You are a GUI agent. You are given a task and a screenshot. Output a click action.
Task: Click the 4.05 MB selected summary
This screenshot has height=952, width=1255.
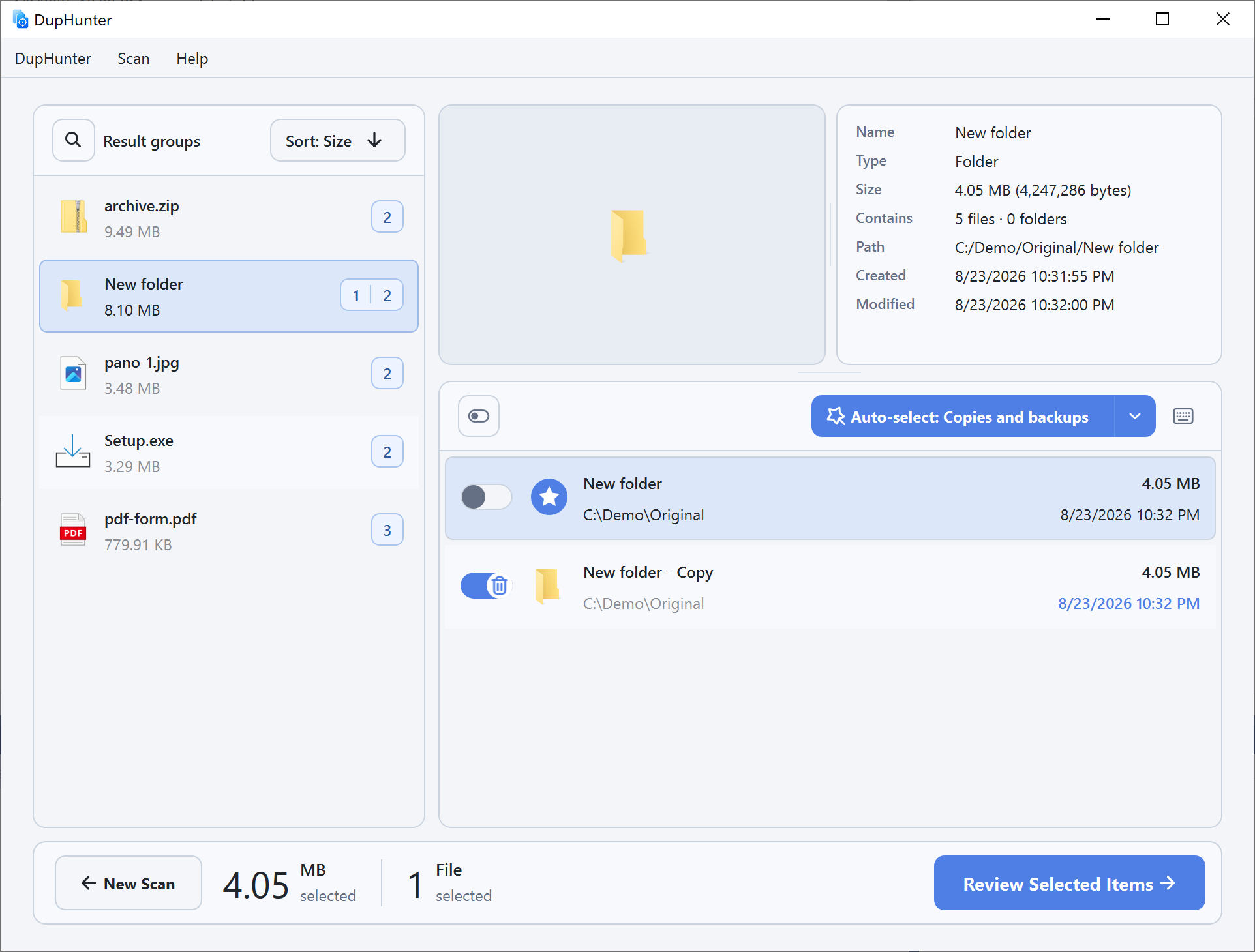click(x=290, y=884)
